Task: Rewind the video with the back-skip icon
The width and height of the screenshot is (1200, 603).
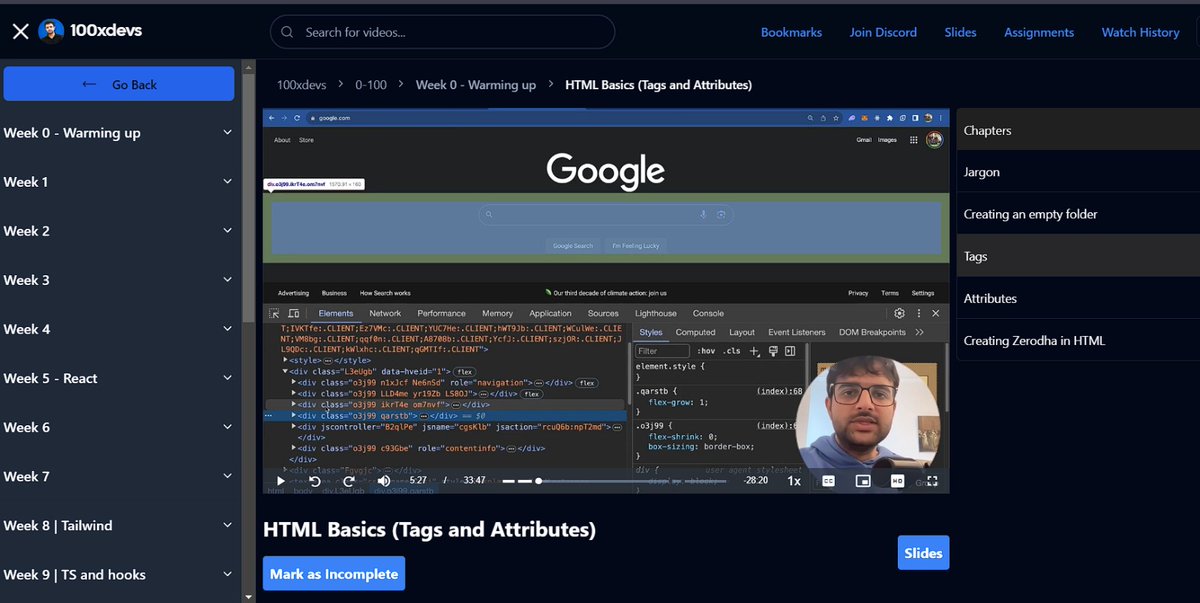Action: tap(314, 481)
